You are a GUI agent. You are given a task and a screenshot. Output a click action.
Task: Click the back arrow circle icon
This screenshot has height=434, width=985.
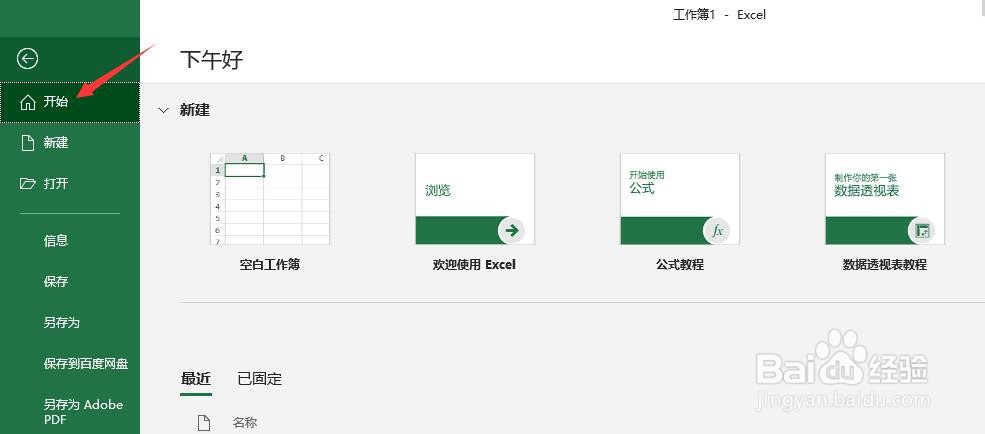click(28, 59)
